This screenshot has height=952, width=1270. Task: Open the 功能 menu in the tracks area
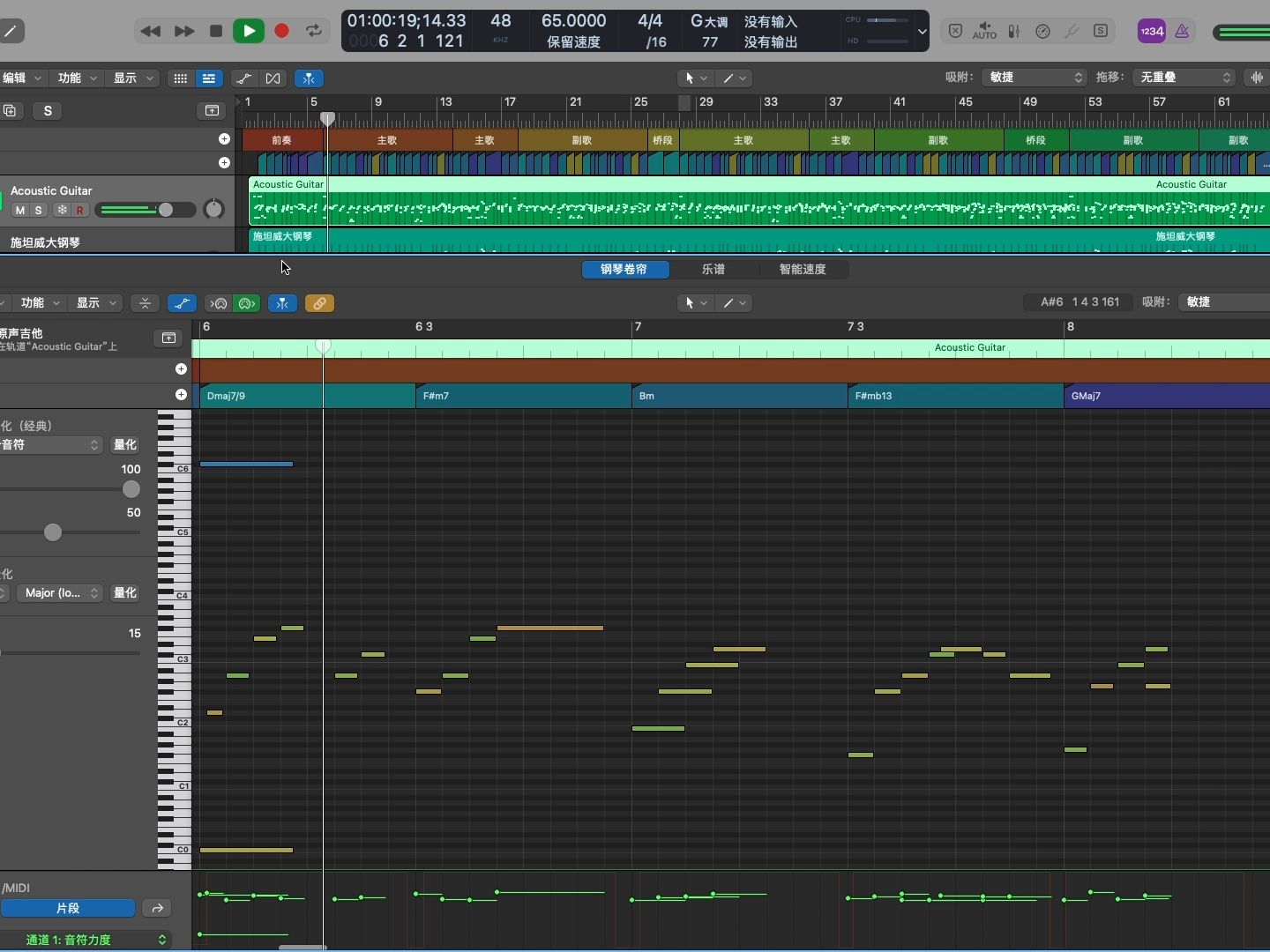76,78
